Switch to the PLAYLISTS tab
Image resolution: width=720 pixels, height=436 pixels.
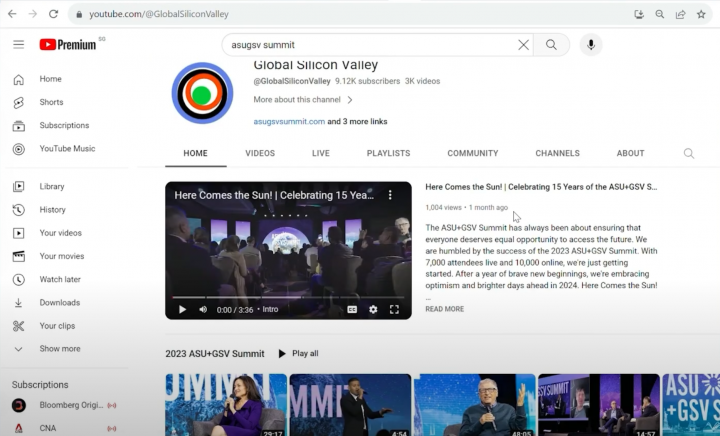pyautogui.click(x=388, y=153)
